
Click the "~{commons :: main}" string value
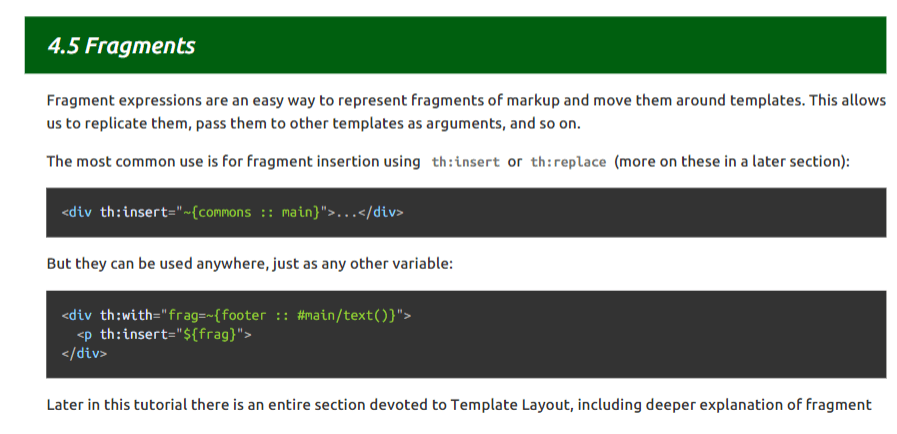pyautogui.click(x=252, y=212)
